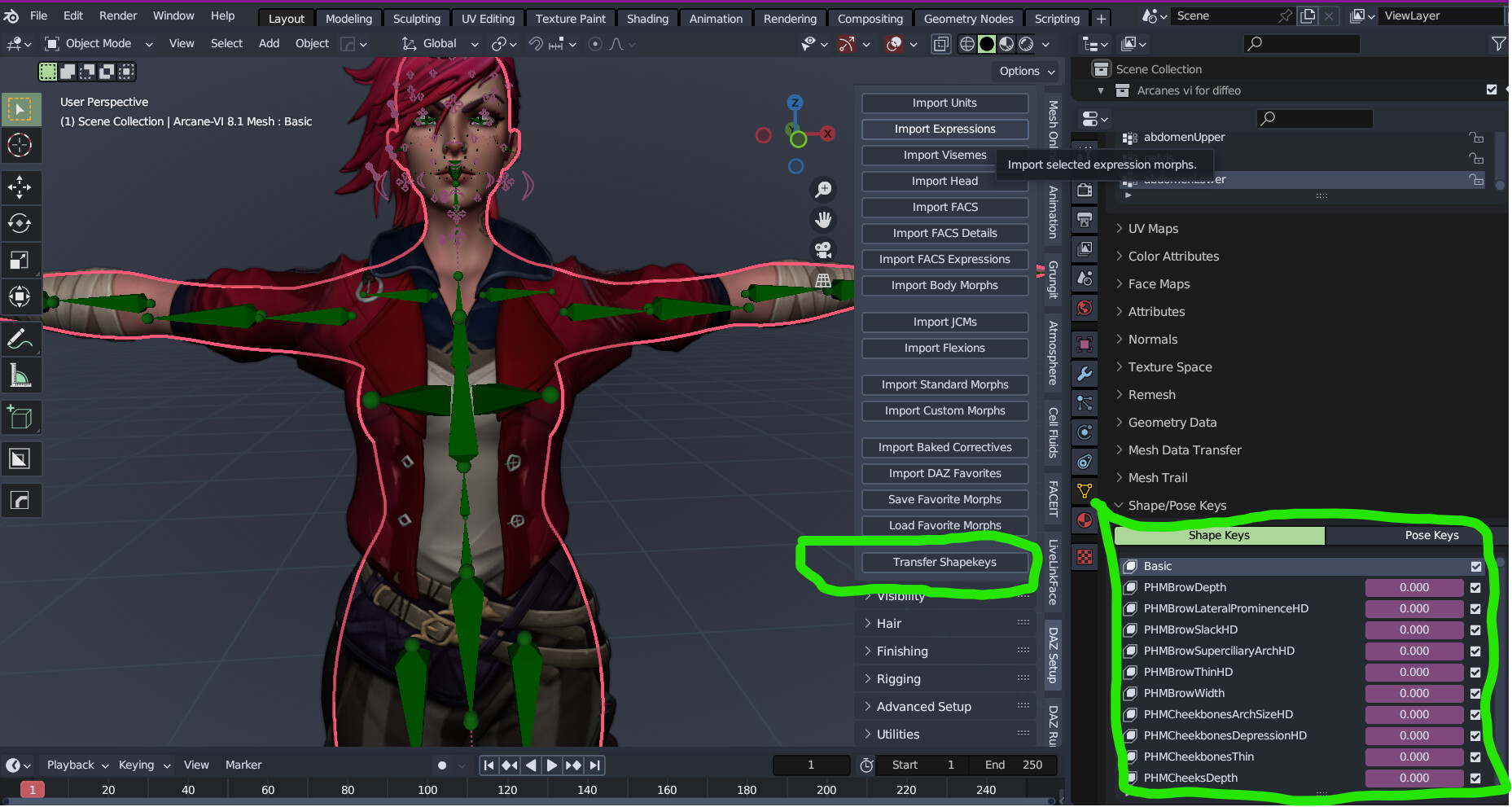Expand the Rigging section
This screenshot has height=807, width=1512.
coord(898,679)
